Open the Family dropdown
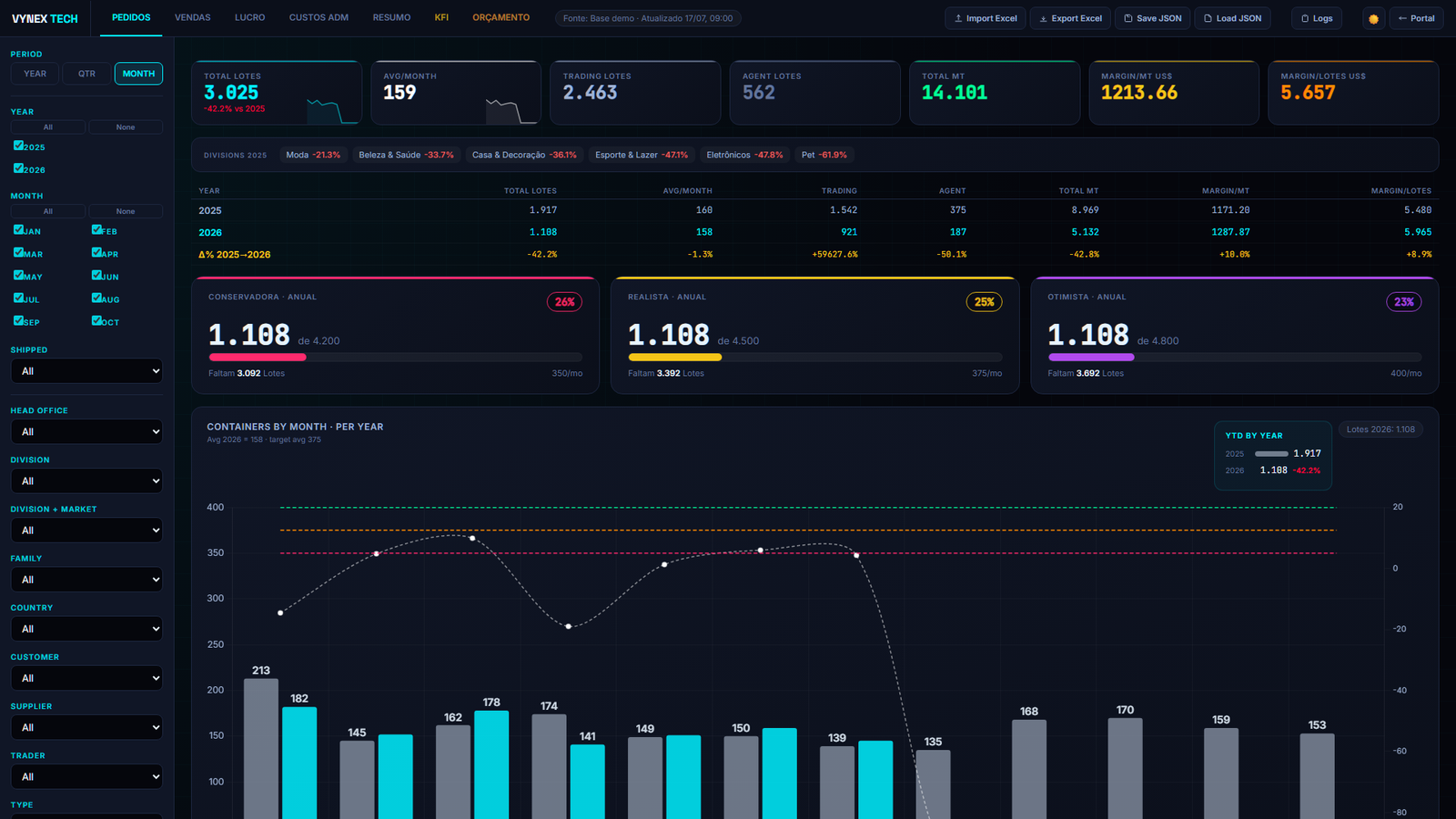The width and height of the screenshot is (1456, 819). coord(86,580)
